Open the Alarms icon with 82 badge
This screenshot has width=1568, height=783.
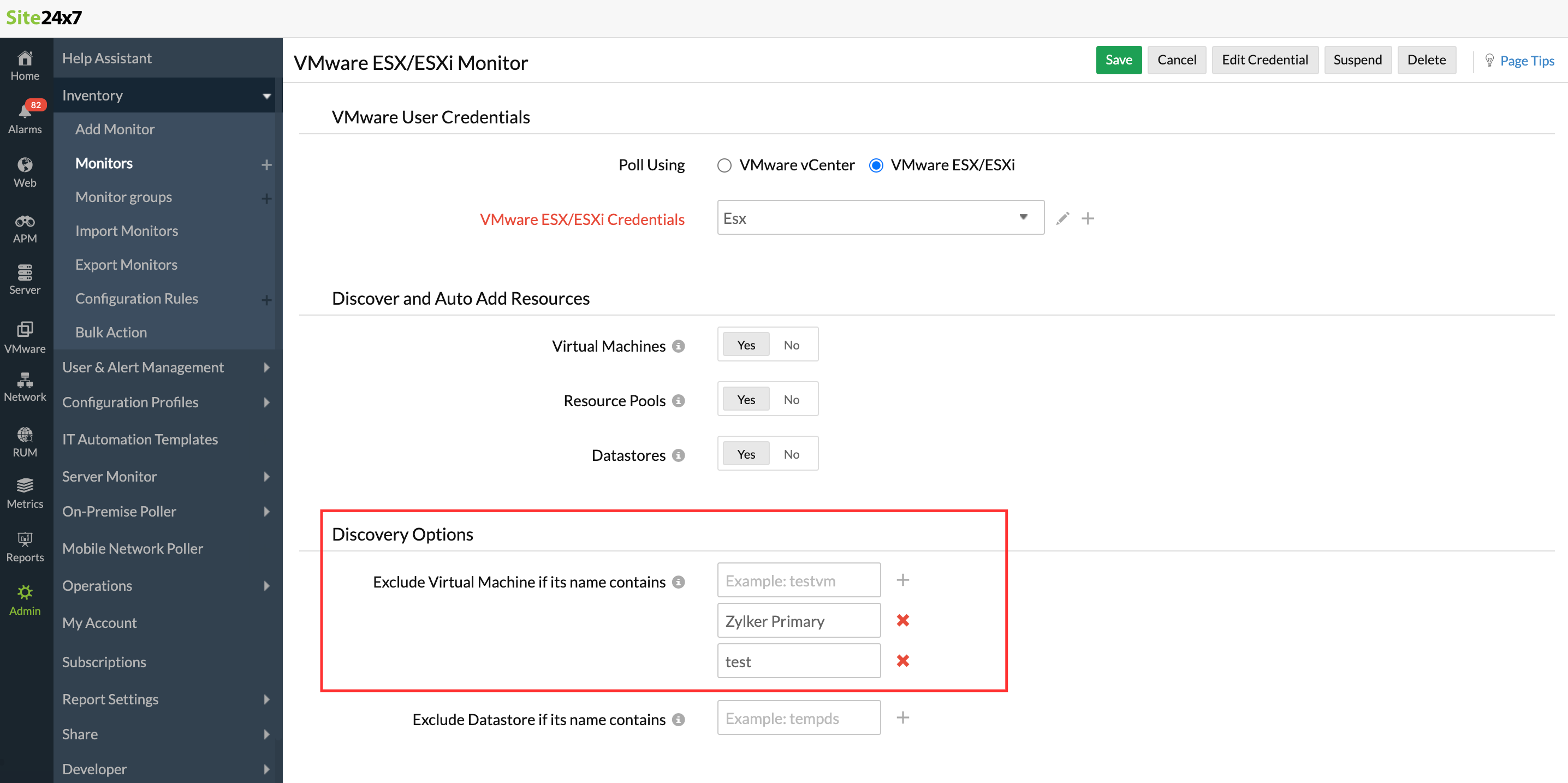pyautogui.click(x=25, y=117)
